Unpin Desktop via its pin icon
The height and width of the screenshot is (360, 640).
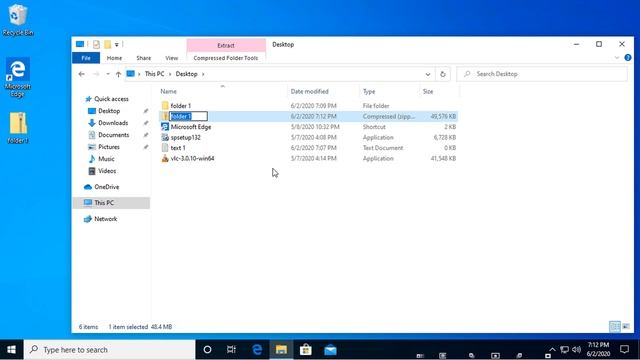[x=146, y=111]
